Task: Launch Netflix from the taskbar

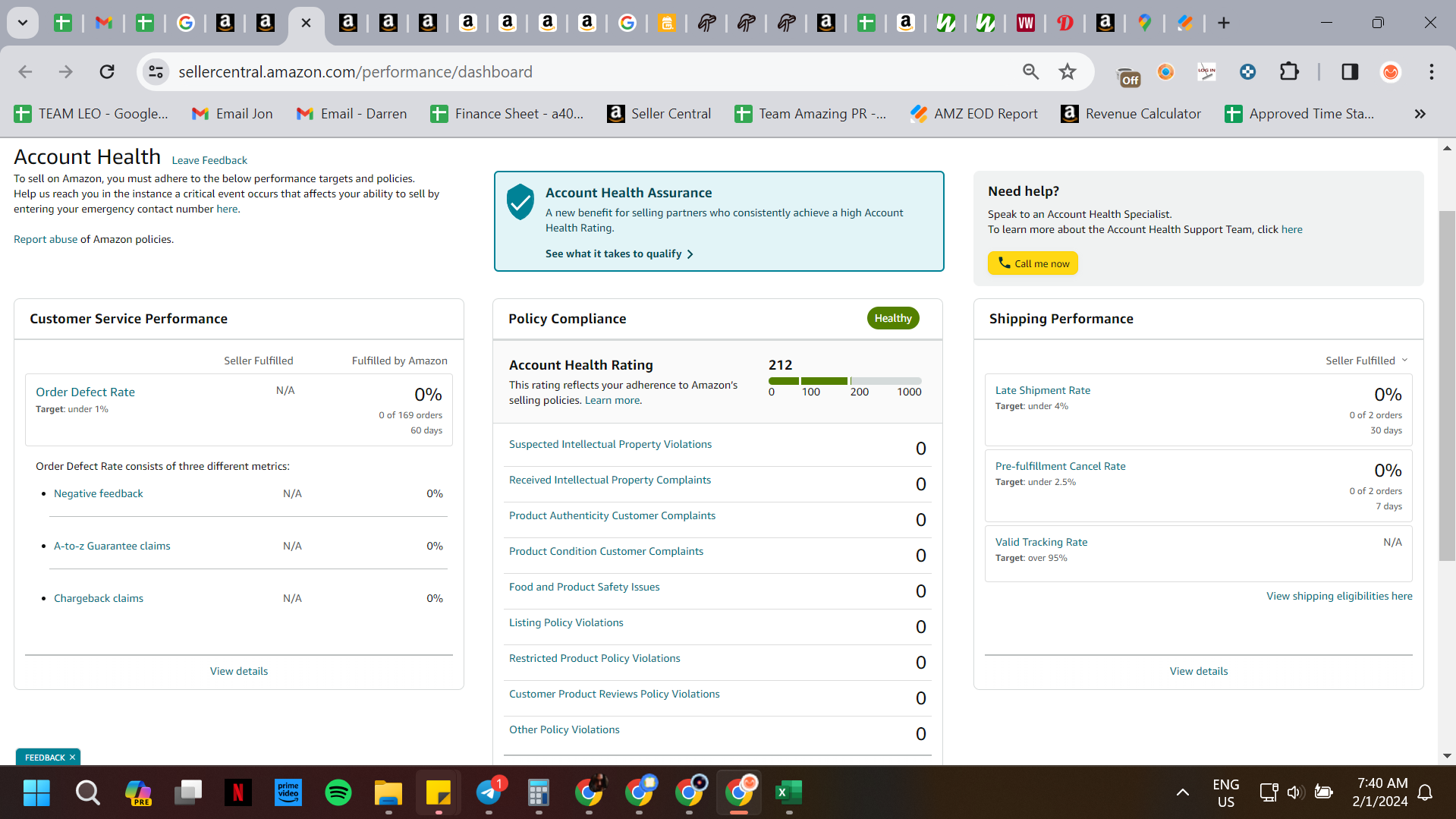Action: point(238,793)
